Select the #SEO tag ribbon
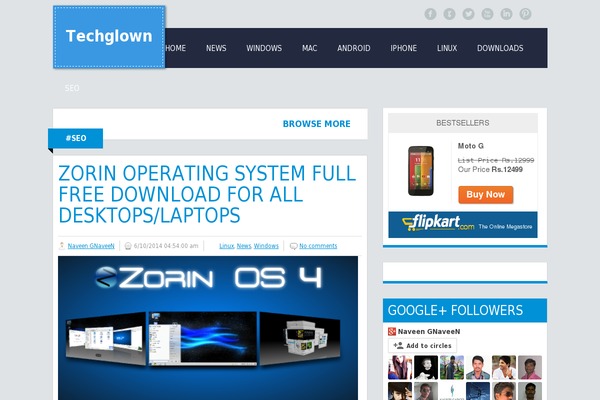This screenshot has width=600, height=400. [x=75, y=138]
